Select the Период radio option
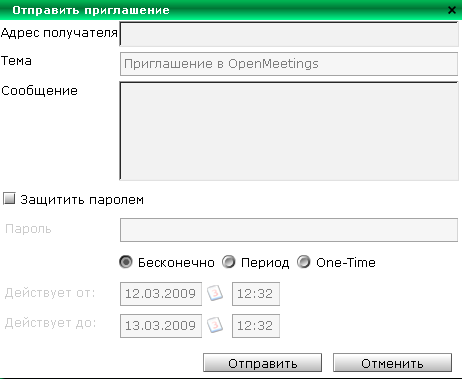Screen dimensions: 462x379 pos(229,262)
